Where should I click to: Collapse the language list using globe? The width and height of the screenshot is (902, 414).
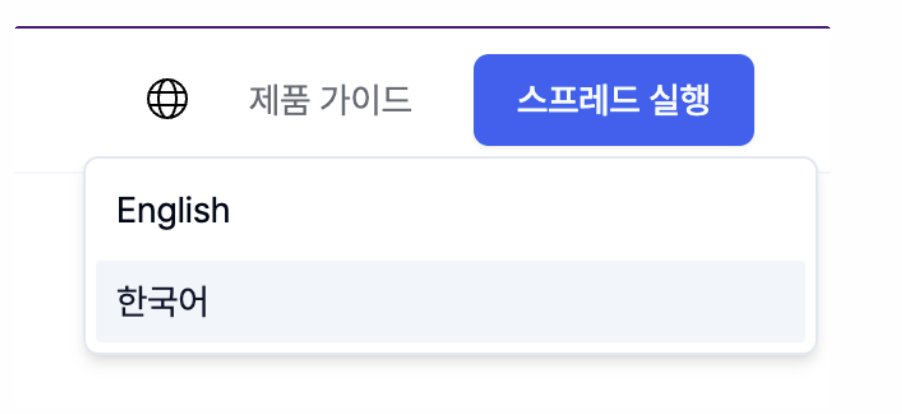(x=167, y=99)
